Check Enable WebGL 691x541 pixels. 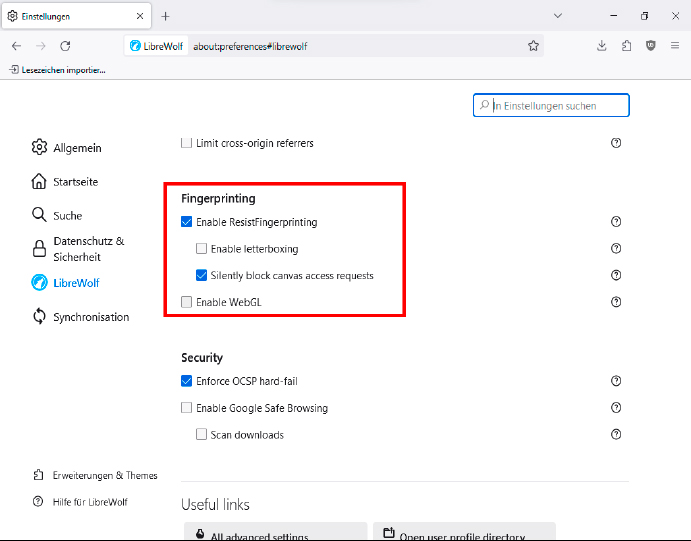pos(186,302)
